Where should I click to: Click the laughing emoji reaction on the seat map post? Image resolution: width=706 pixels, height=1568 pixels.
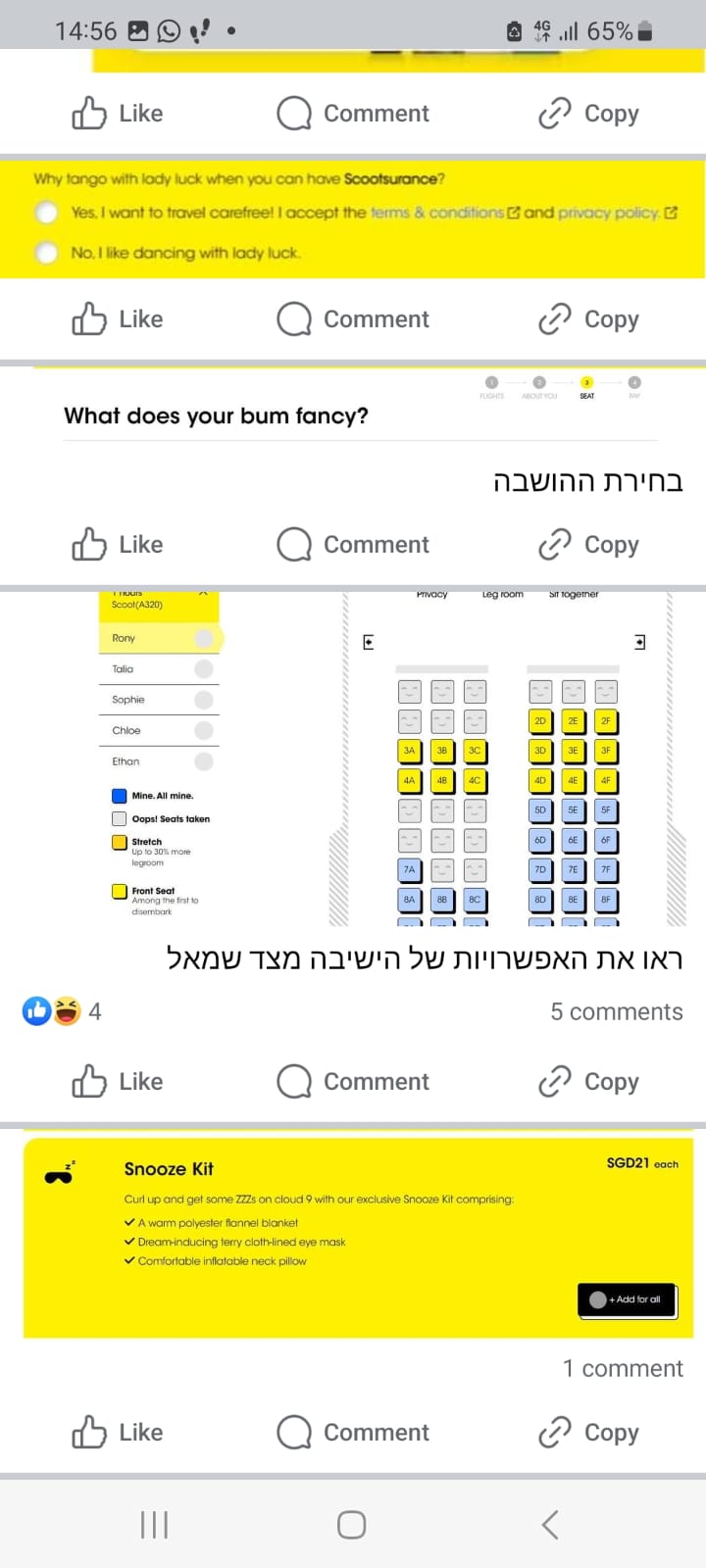65,1010
